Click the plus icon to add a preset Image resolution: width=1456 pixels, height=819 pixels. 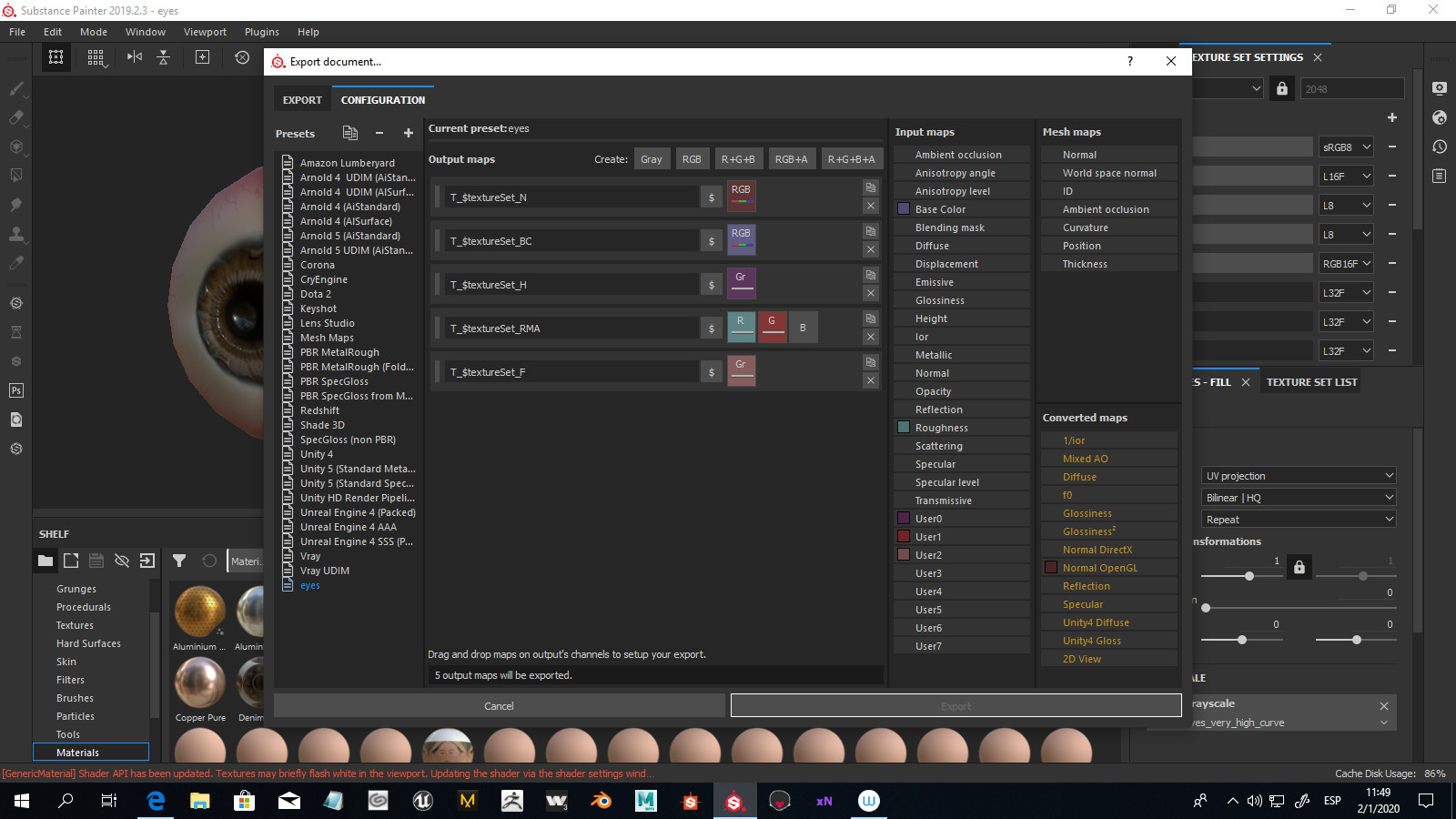click(x=409, y=133)
